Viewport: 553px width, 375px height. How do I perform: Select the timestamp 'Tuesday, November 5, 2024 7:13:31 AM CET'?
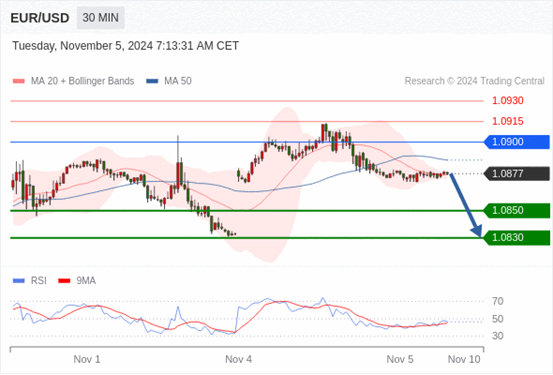coord(126,46)
